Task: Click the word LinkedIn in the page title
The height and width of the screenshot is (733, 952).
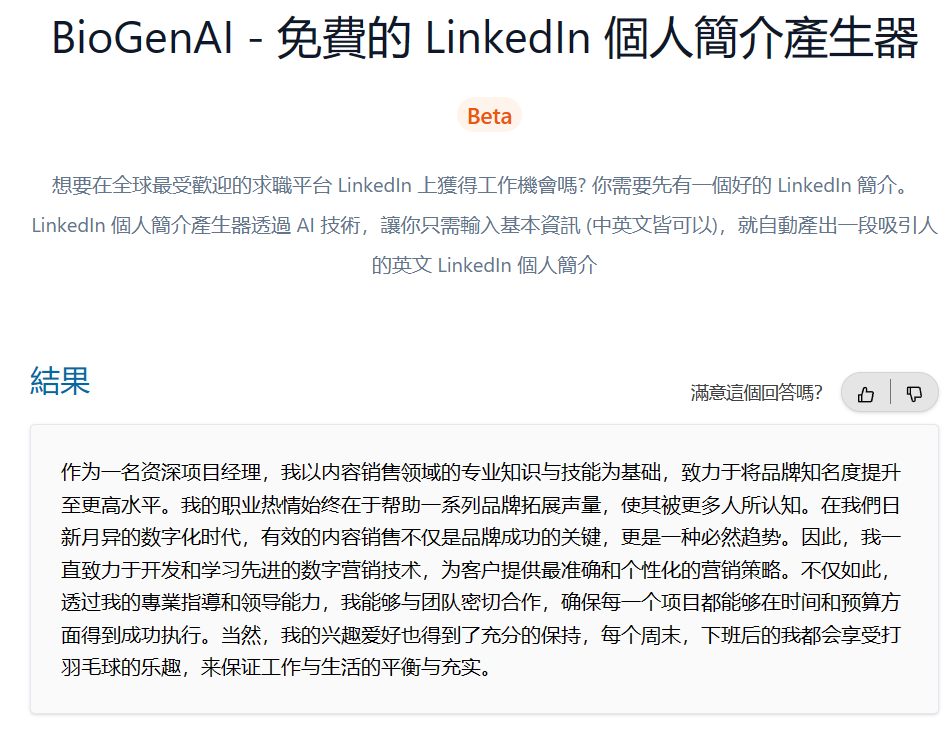Action: coord(508,38)
